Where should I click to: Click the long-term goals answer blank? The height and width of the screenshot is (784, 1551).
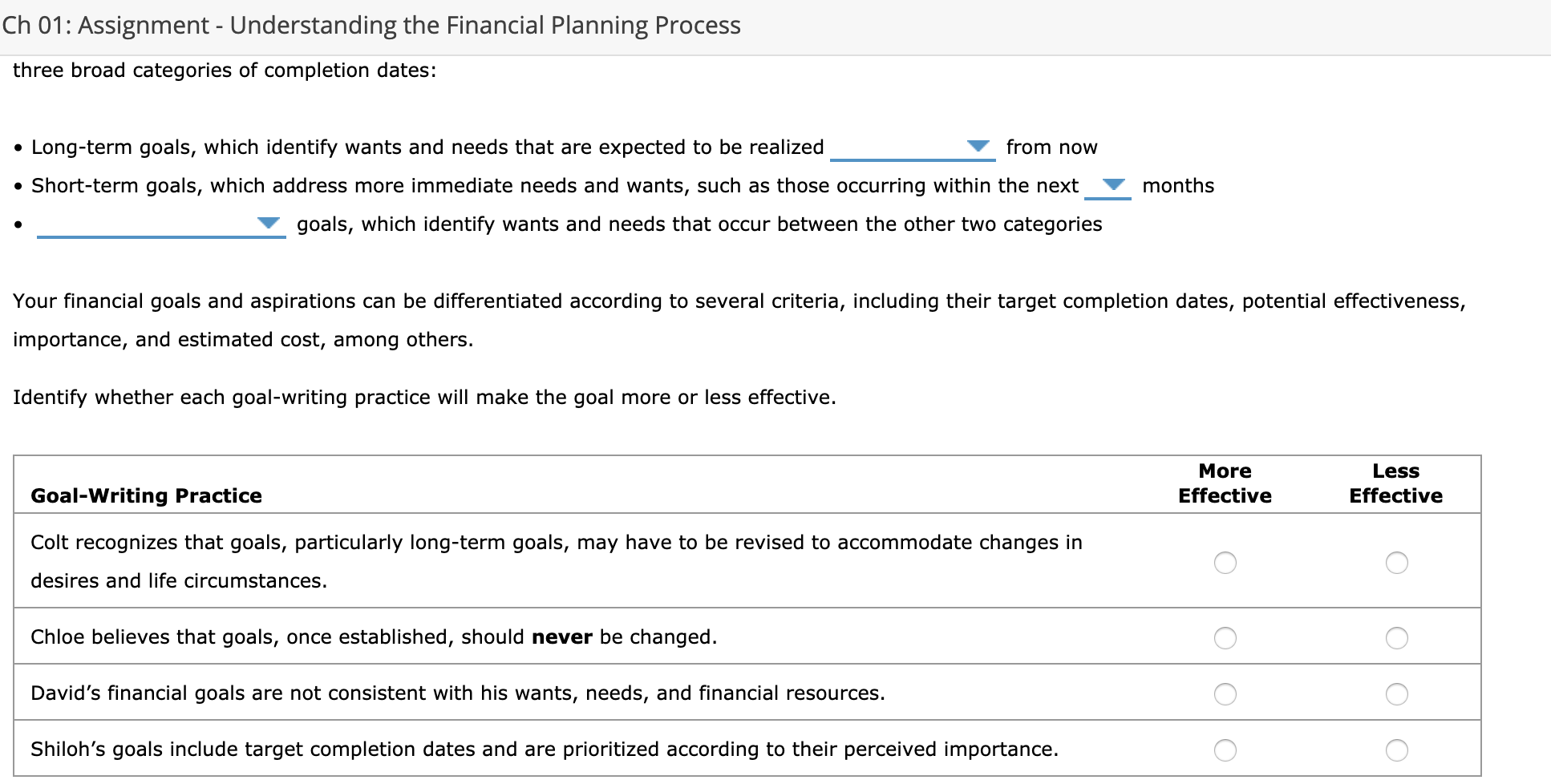coord(906,154)
